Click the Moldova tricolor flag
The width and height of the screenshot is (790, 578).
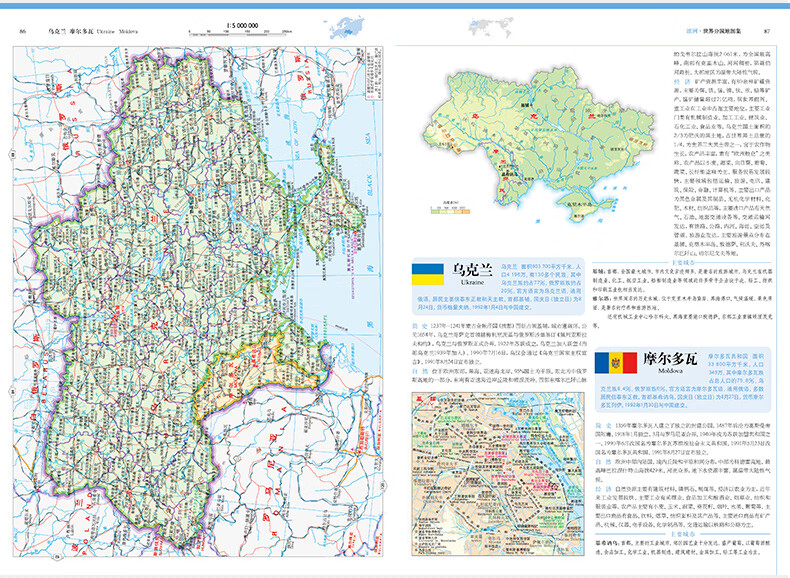tap(615, 363)
